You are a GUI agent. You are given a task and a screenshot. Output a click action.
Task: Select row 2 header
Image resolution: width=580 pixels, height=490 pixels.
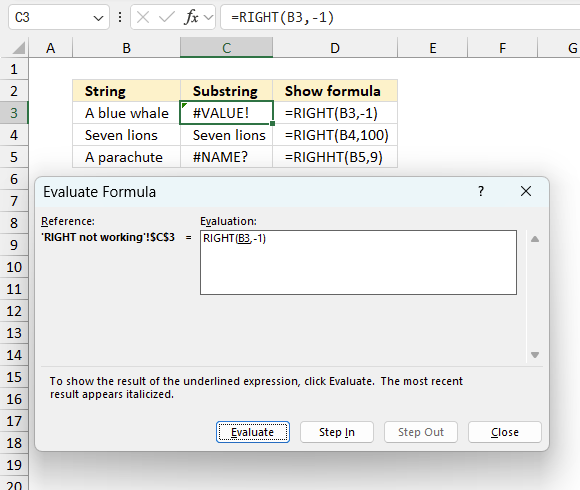point(14,91)
